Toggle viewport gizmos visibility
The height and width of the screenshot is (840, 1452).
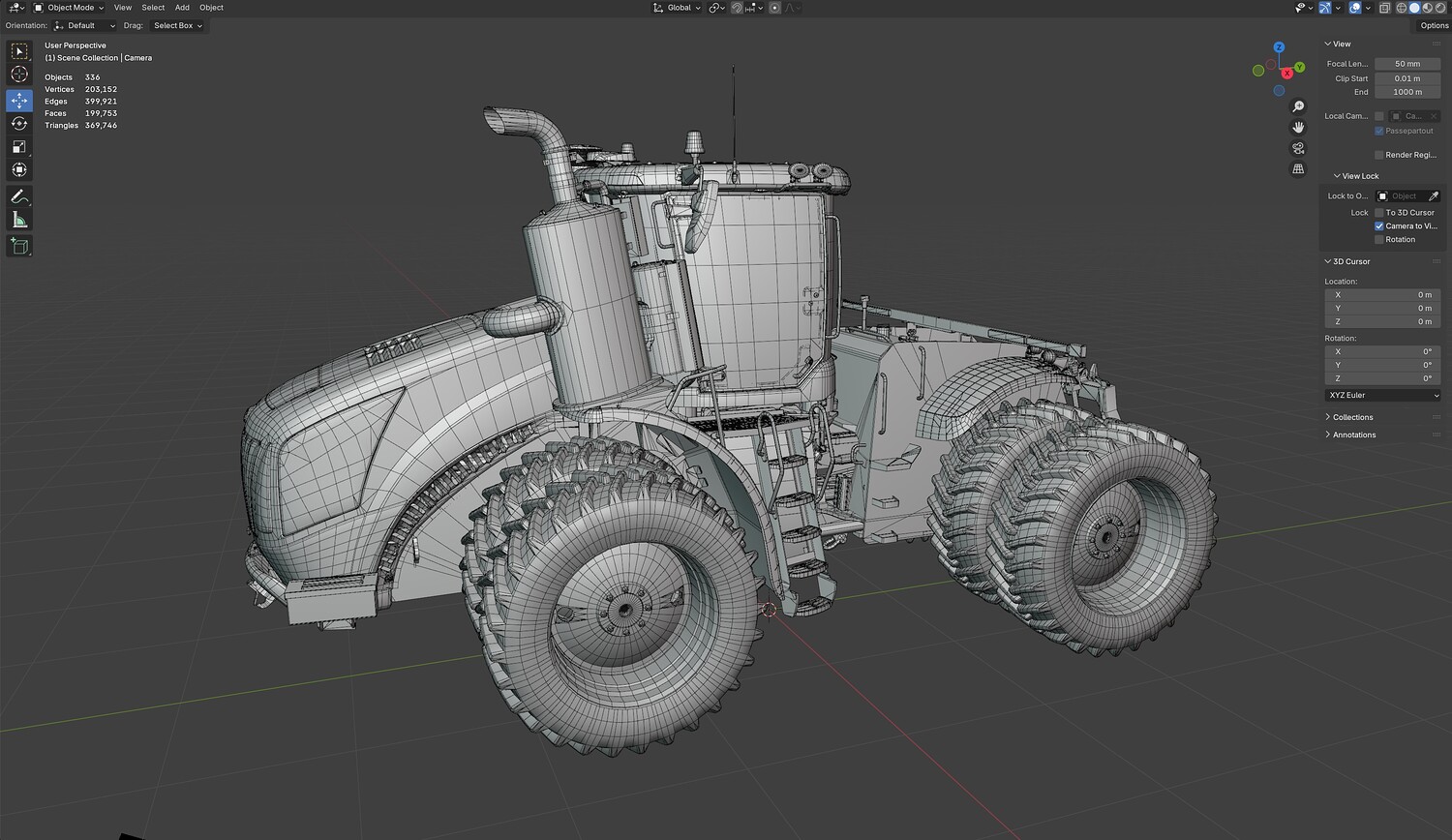[1325, 8]
